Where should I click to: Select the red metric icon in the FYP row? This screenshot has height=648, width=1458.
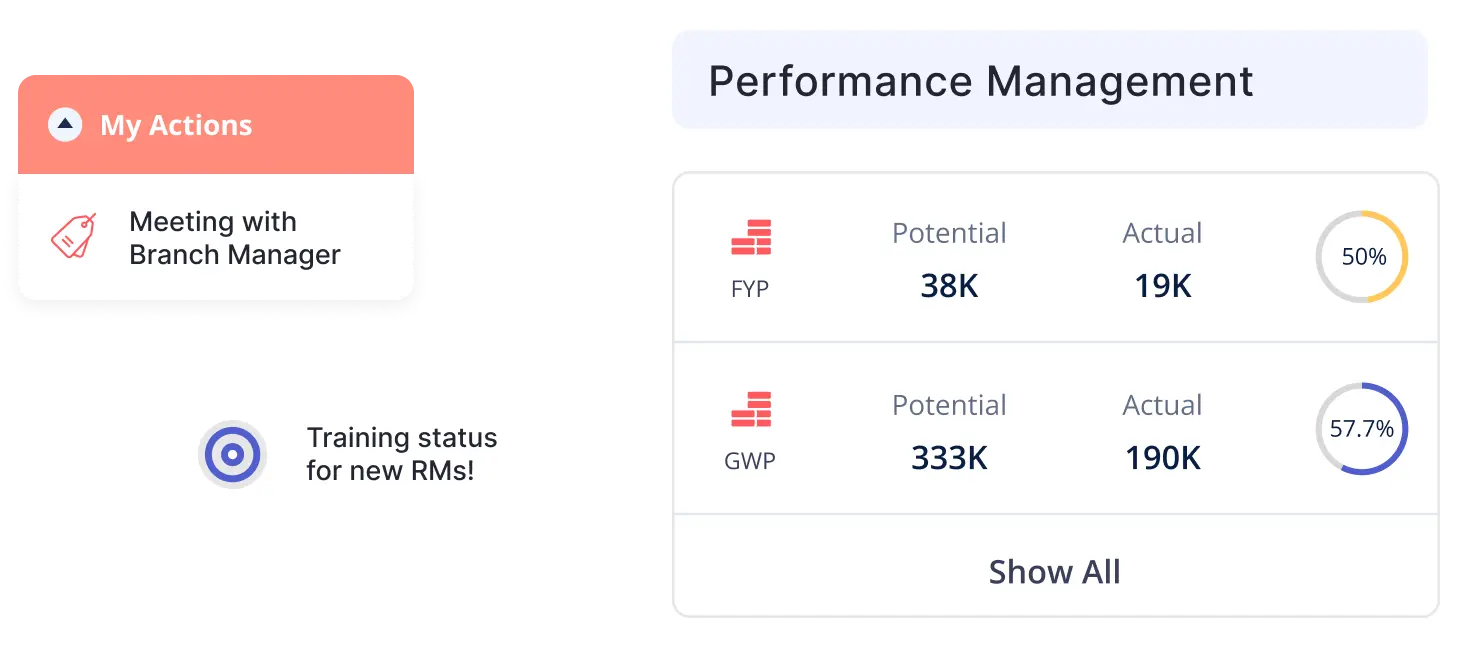pyautogui.click(x=749, y=237)
